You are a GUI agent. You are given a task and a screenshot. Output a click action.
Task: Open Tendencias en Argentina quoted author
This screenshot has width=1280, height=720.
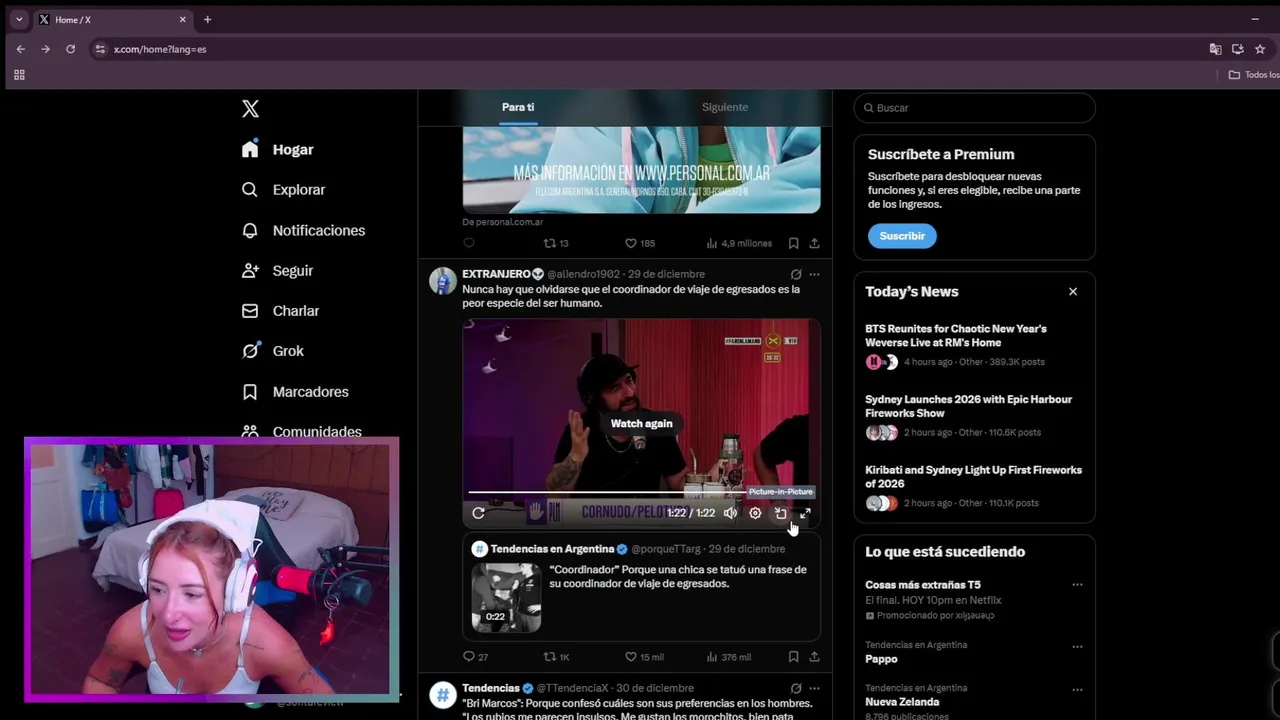click(552, 549)
